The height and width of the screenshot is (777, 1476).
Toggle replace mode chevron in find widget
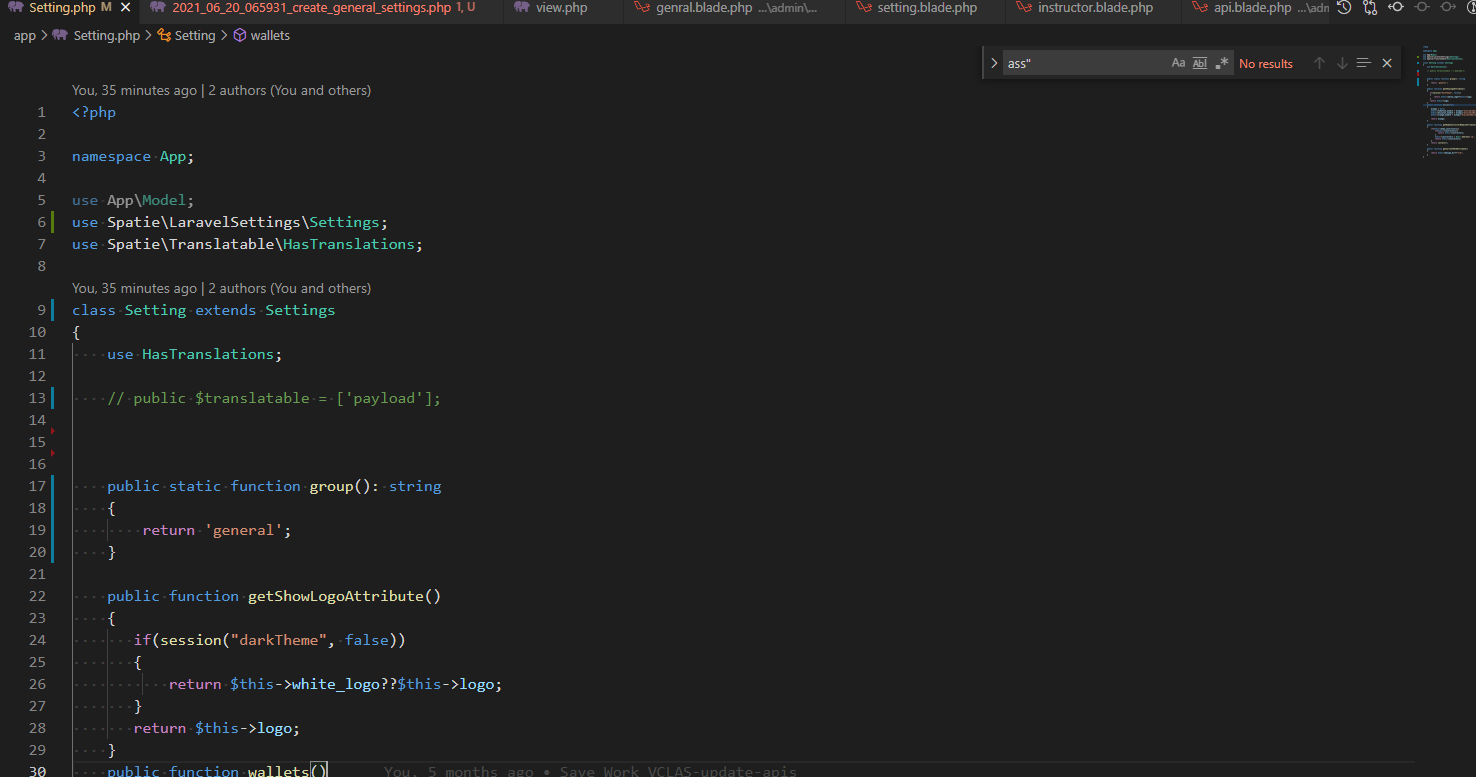pos(994,63)
